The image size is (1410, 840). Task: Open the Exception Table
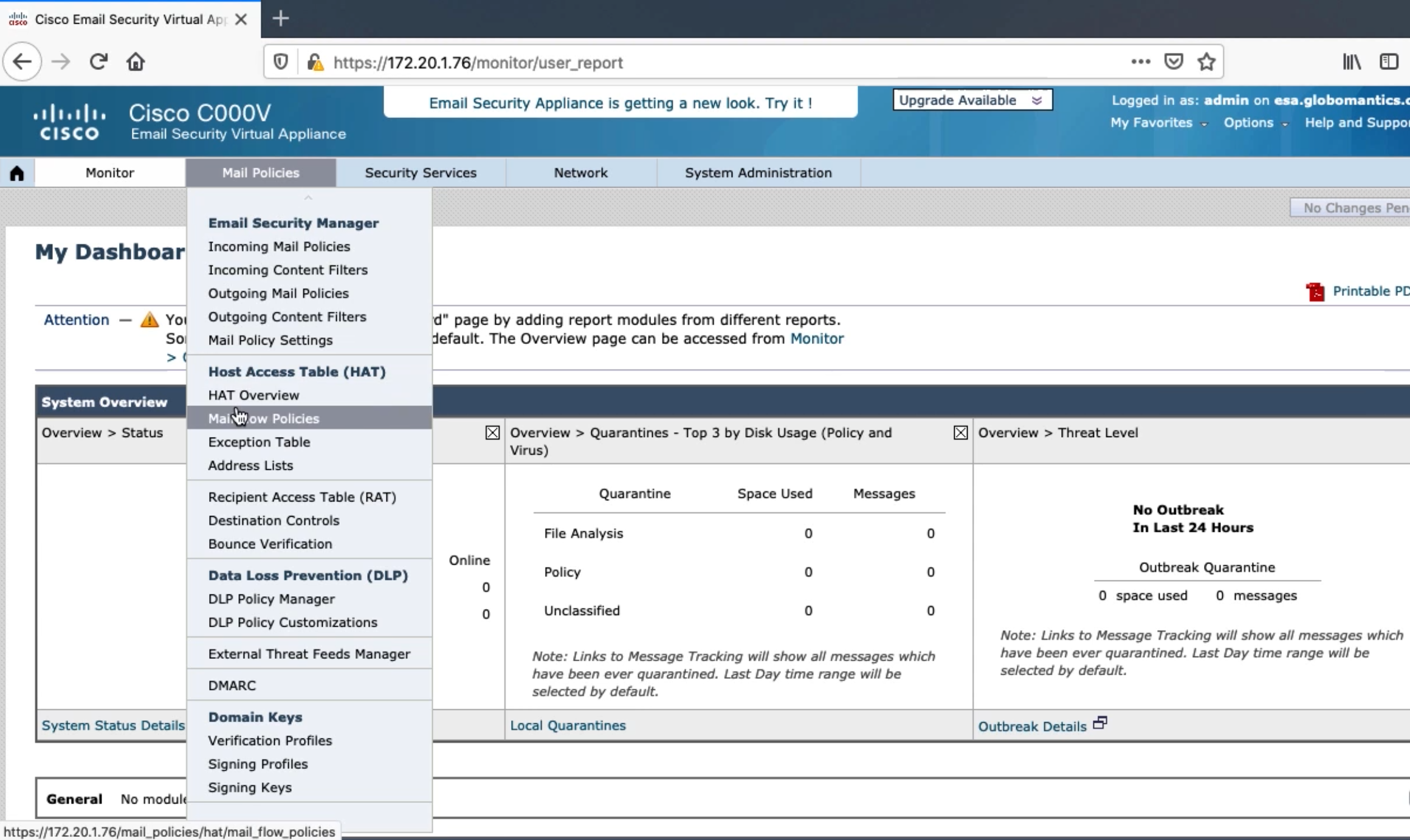(x=259, y=442)
